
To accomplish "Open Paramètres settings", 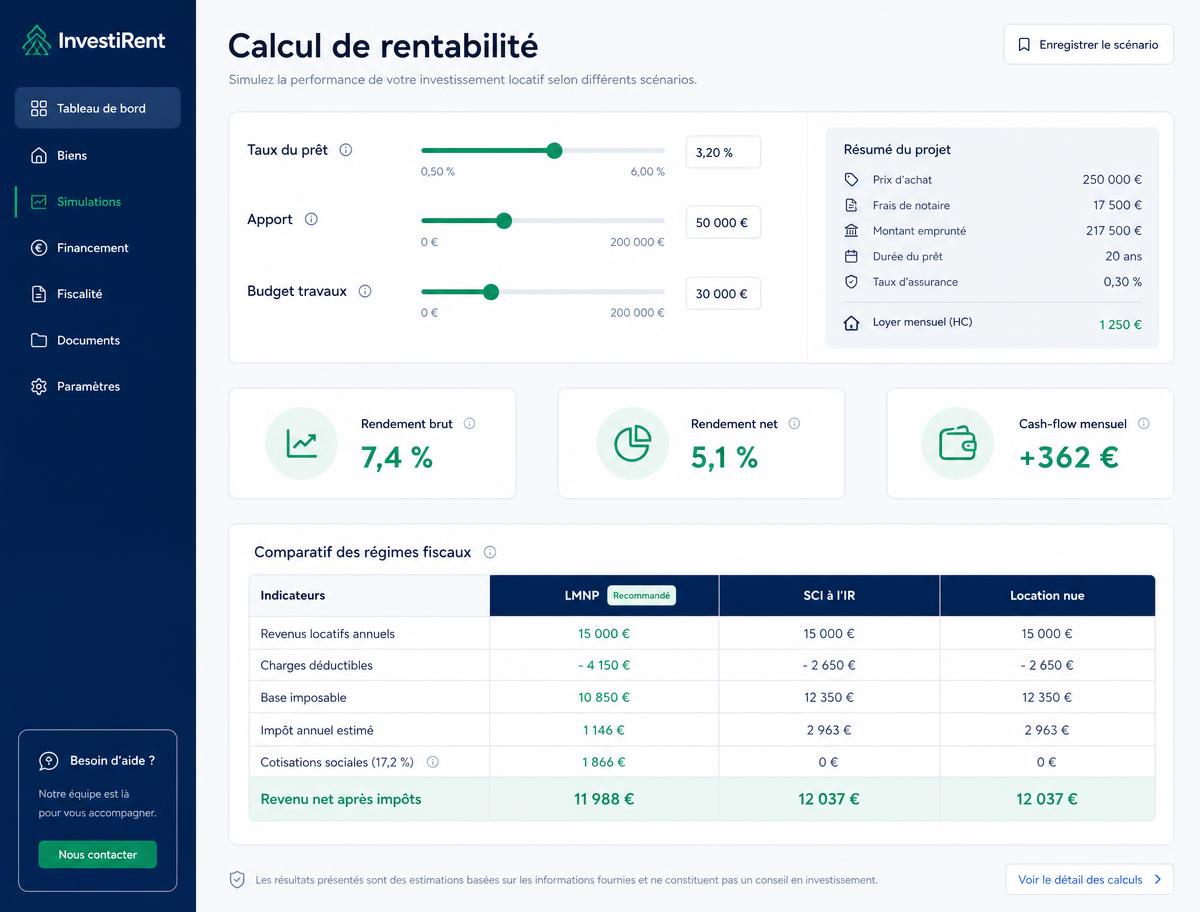I will coord(97,386).
